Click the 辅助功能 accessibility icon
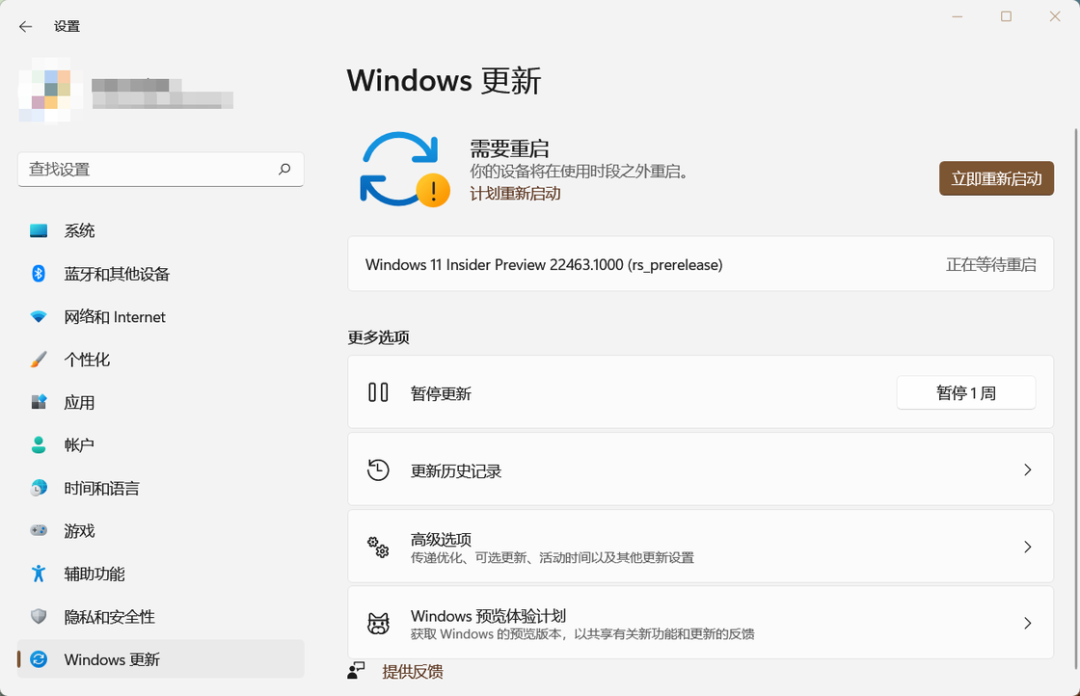1080x696 pixels. pos(39,573)
